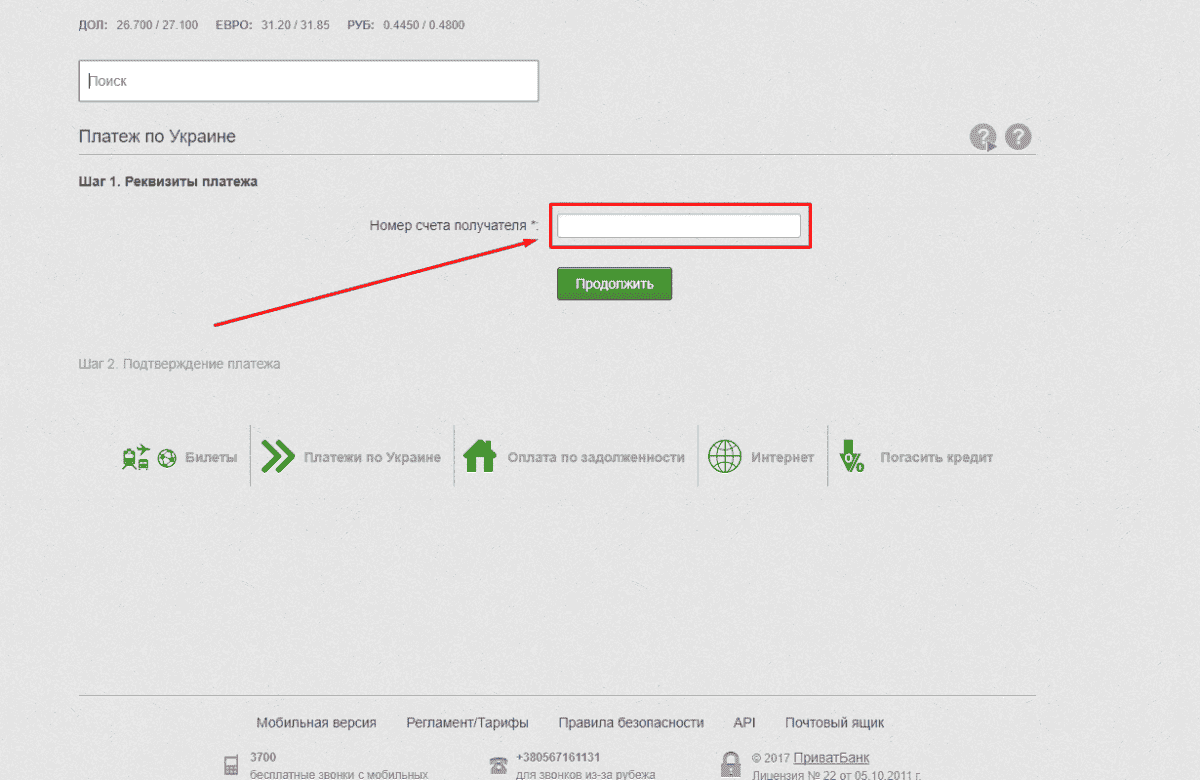Click the padlock icon in the footer
Image resolution: width=1200 pixels, height=780 pixels.
click(x=731, y=765)
